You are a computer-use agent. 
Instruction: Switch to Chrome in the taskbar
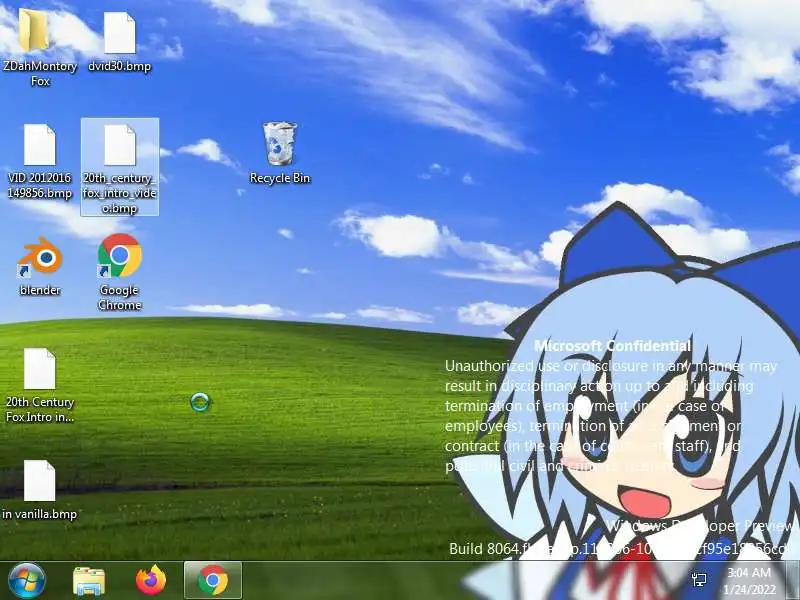pyautogui.click(x=213, y=581)
